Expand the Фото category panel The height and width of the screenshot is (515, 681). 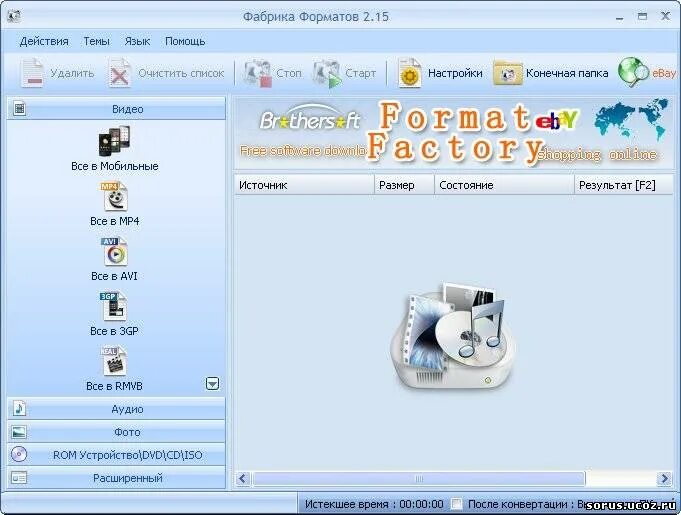click(x=116, y=432)
